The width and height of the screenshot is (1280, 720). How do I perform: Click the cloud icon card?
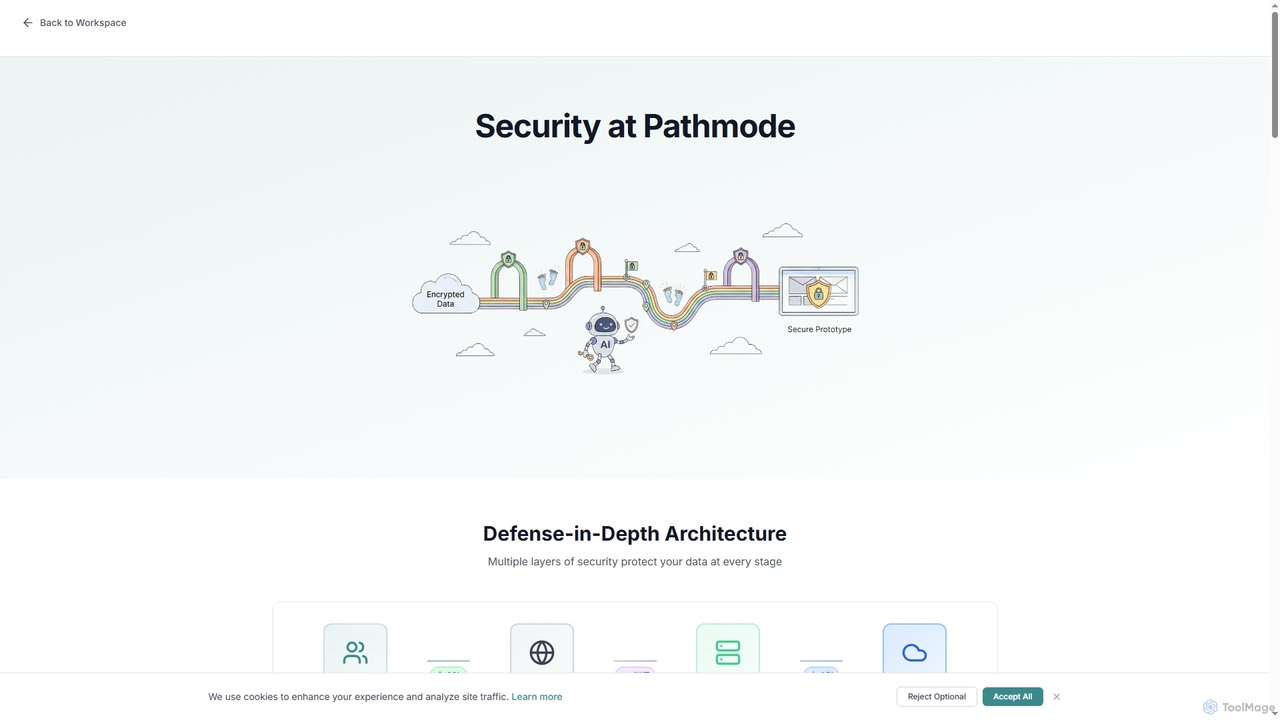914,649
